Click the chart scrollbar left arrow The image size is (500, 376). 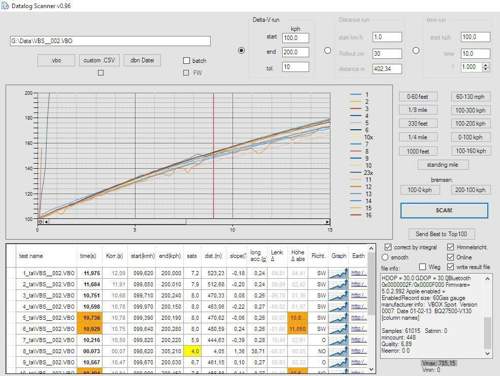[x=46, y=222]
